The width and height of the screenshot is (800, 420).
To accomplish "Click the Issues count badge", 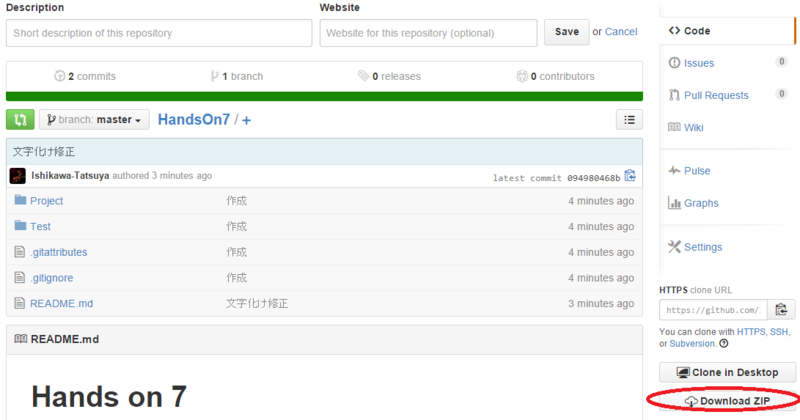I will click(x=781, y=62).
